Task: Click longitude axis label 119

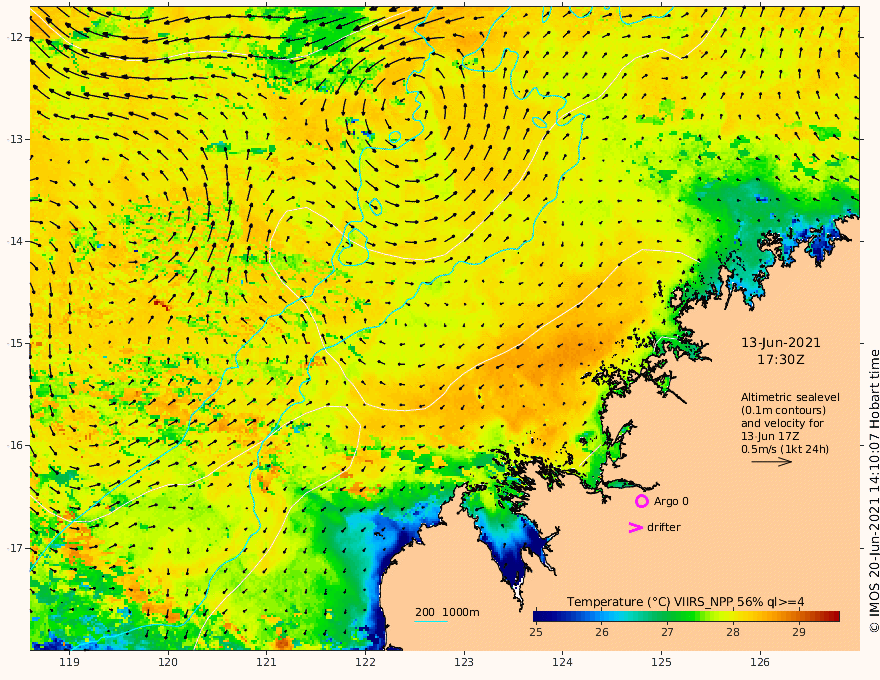Action: coord(70,663)
